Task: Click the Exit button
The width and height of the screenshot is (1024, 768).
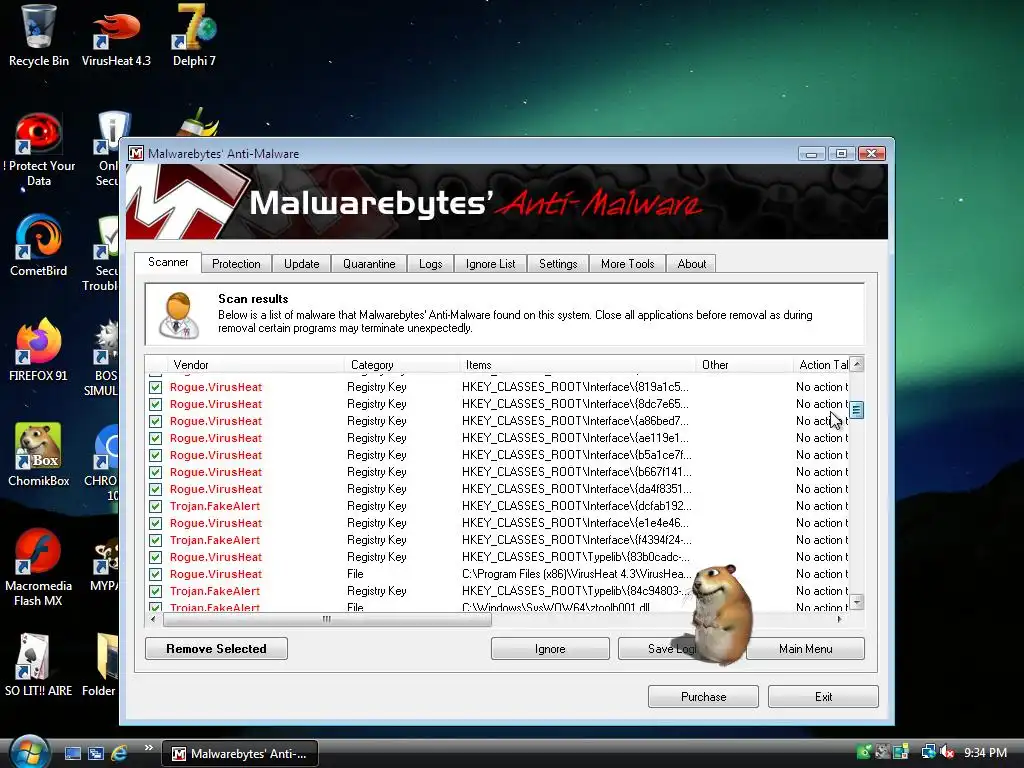Action: [824, 696]
